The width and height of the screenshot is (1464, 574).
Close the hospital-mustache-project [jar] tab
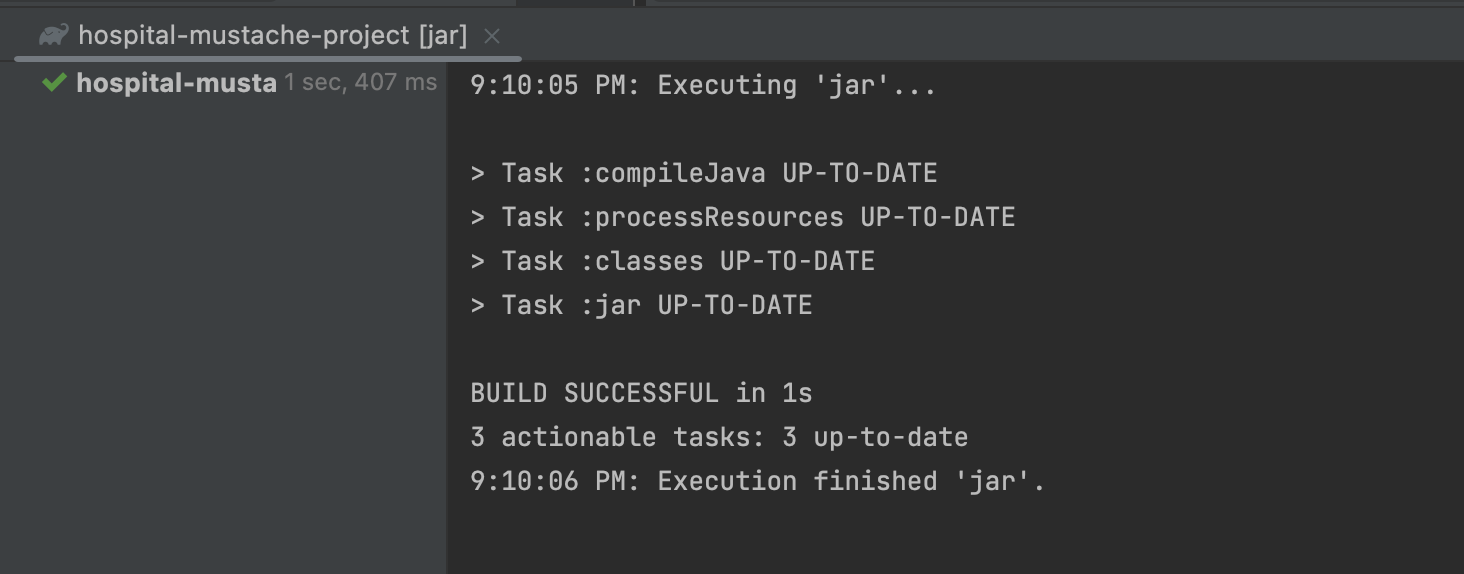[491, 37]
